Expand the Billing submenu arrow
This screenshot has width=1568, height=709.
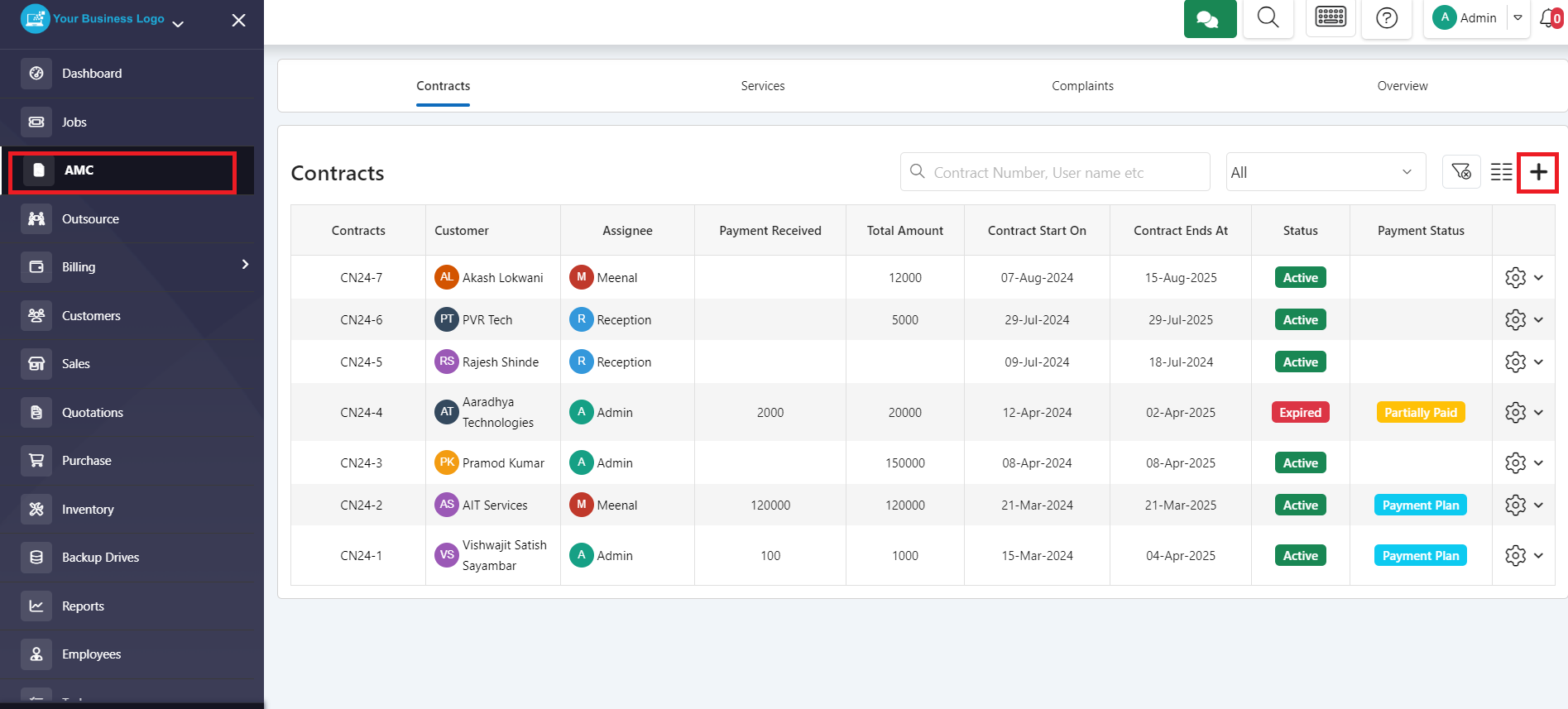[x=245, y=265]
